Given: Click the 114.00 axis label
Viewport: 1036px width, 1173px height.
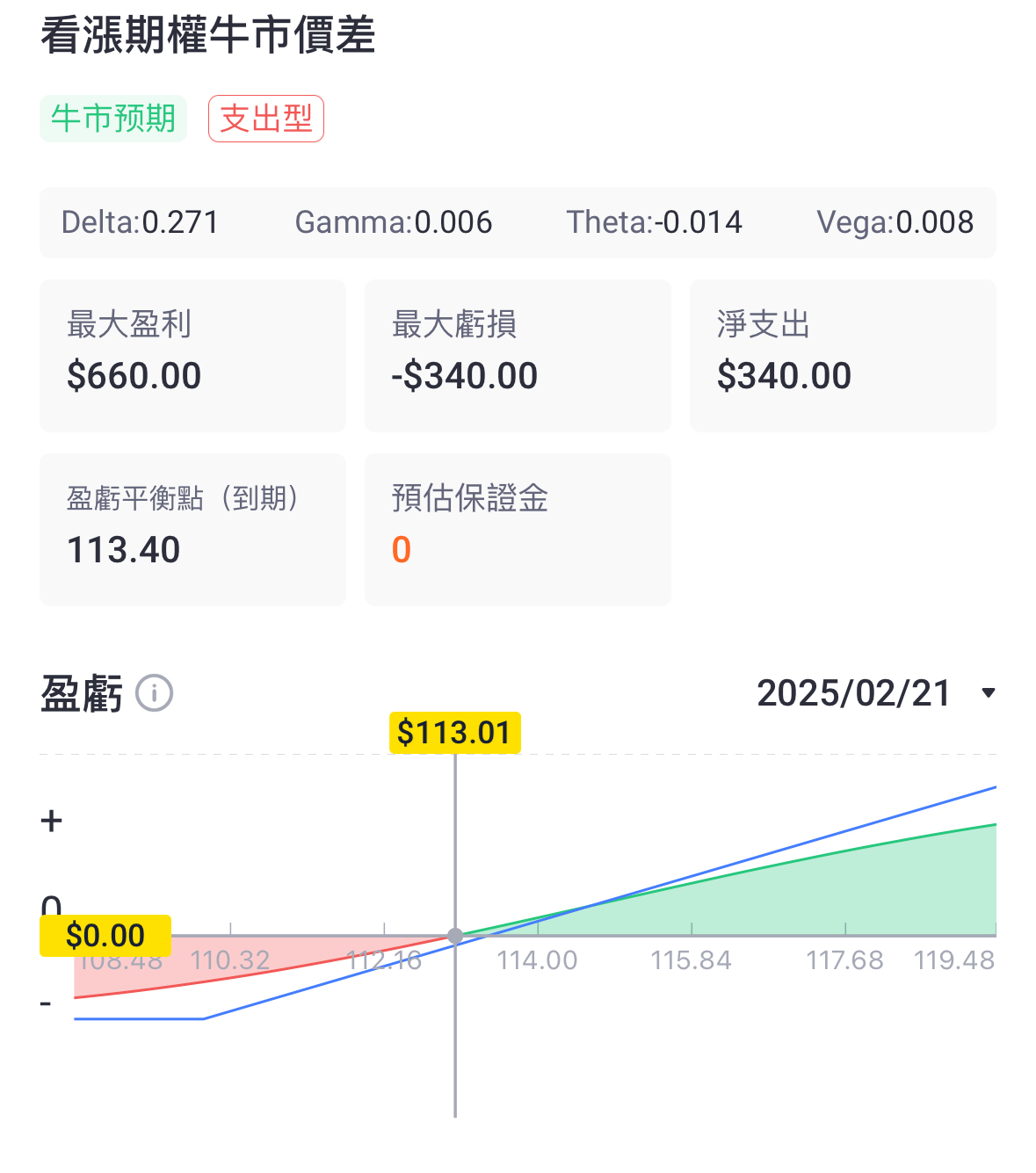Looking at the screenshot, I should 537,960.
